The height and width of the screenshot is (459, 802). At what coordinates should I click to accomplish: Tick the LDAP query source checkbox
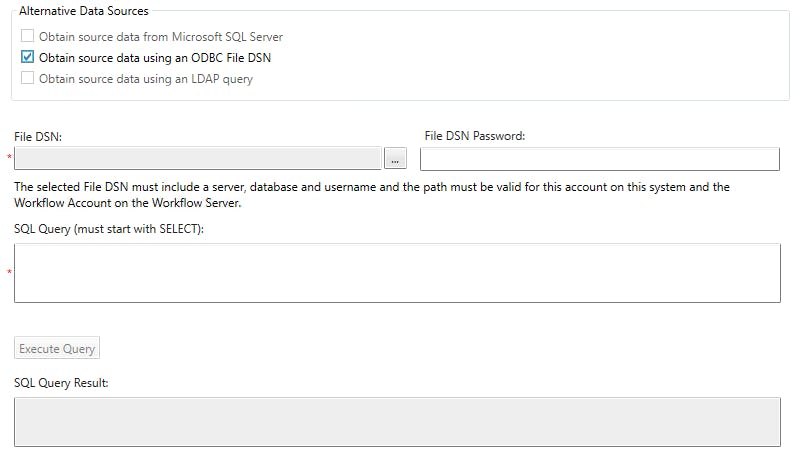click(x=28, y=78)
